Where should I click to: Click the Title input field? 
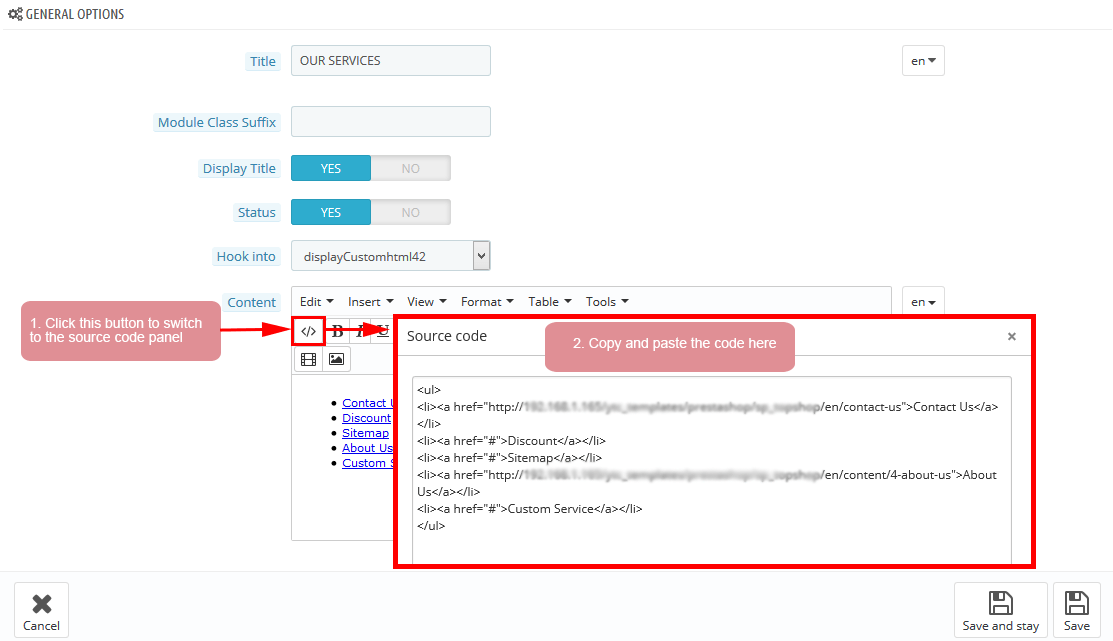390,60
